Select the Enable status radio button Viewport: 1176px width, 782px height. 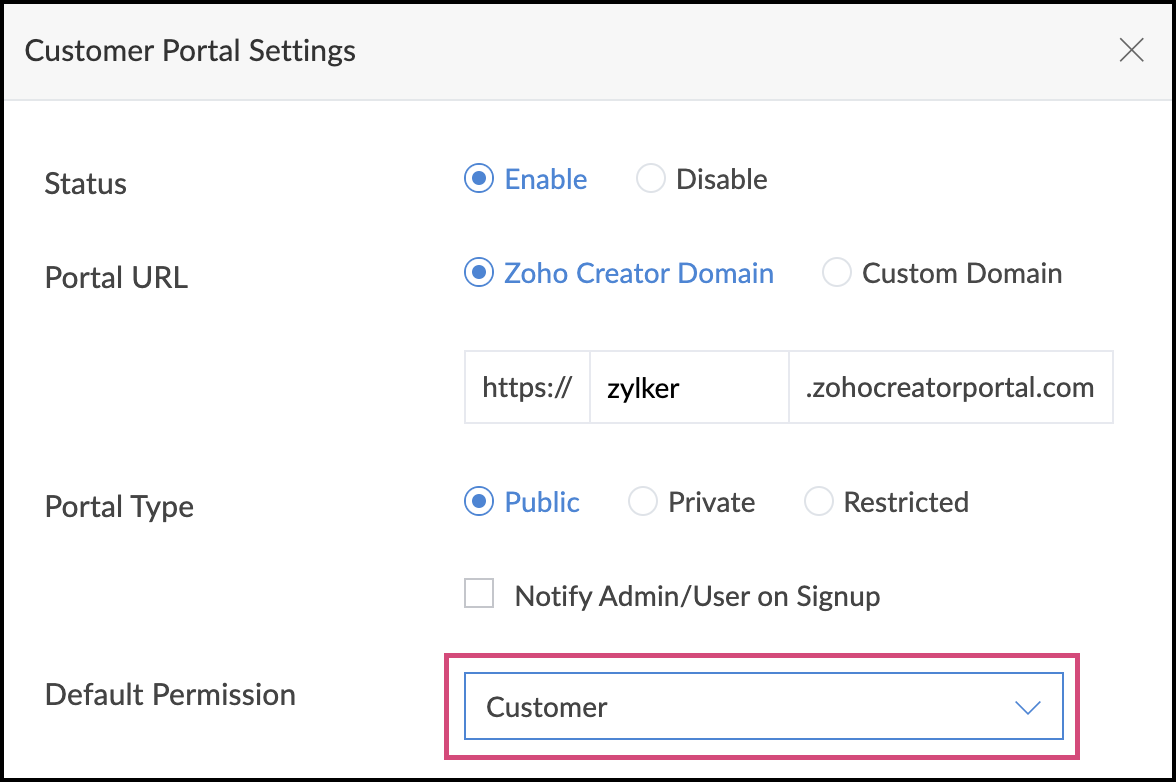tap(480, 179)
